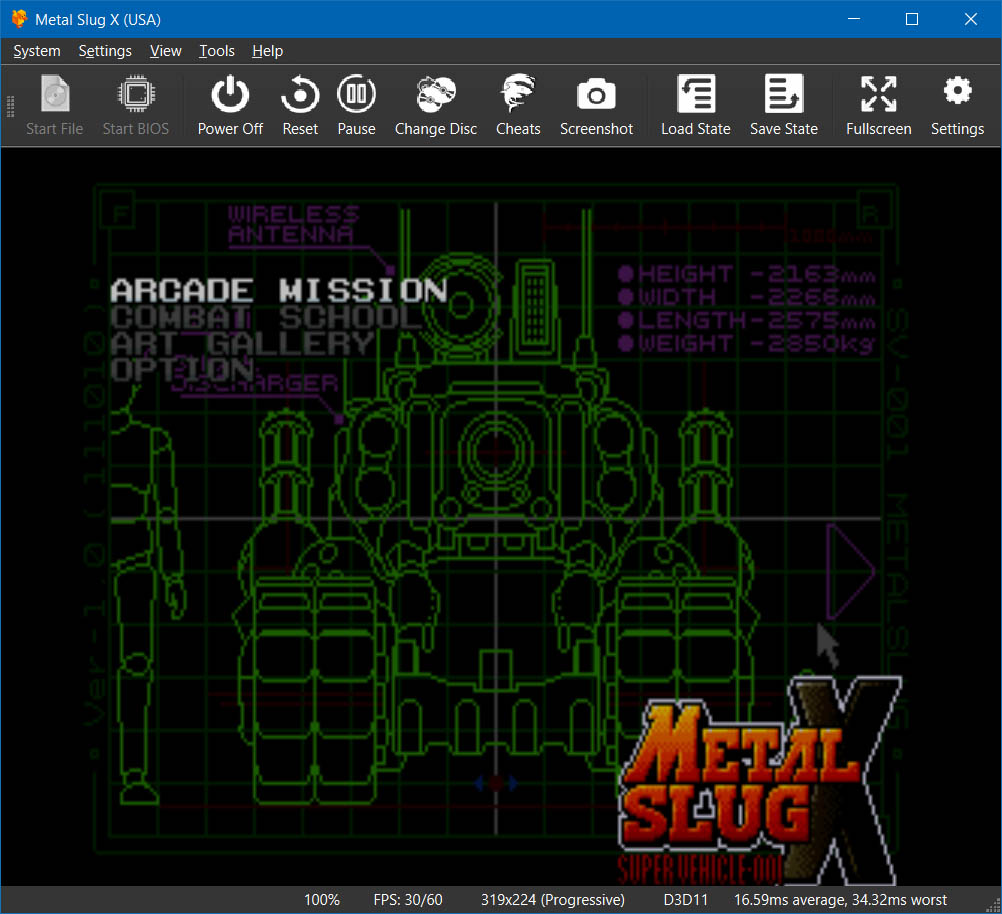Screen dimensions: 1002x914
Task: Switch to Fullscreen mode
Action: (x=879, y=105)
